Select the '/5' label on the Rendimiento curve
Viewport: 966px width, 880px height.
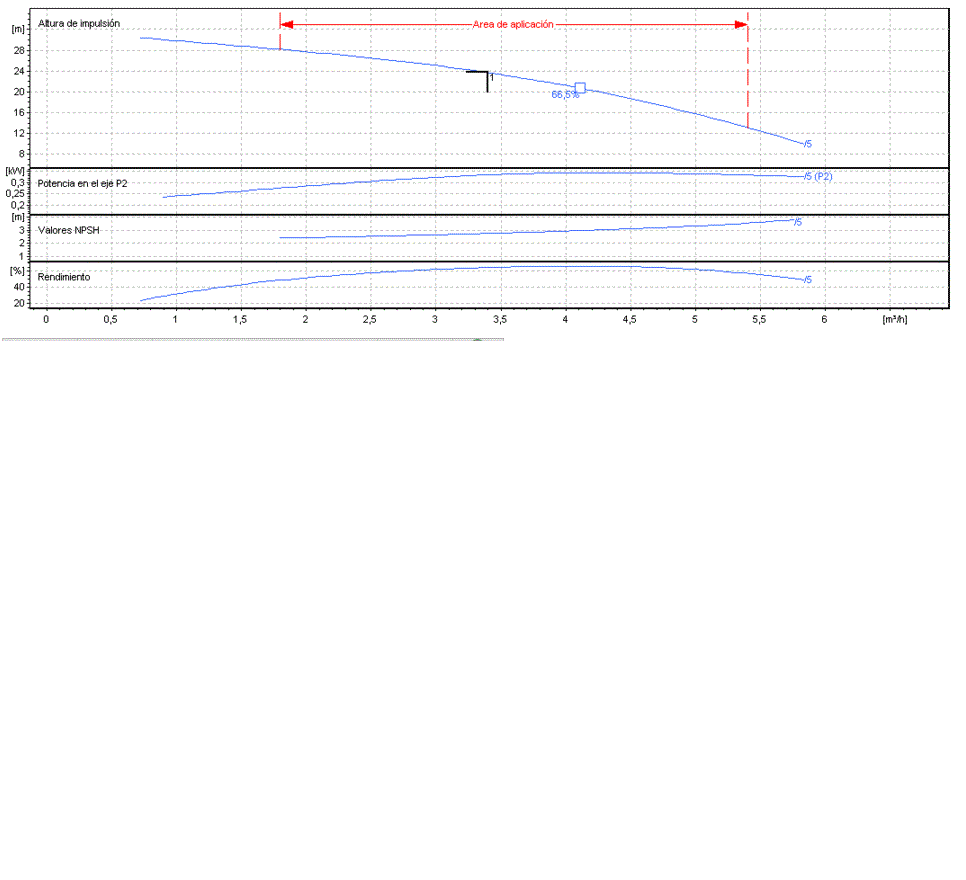pyautogui.click(x=808, y=280)
